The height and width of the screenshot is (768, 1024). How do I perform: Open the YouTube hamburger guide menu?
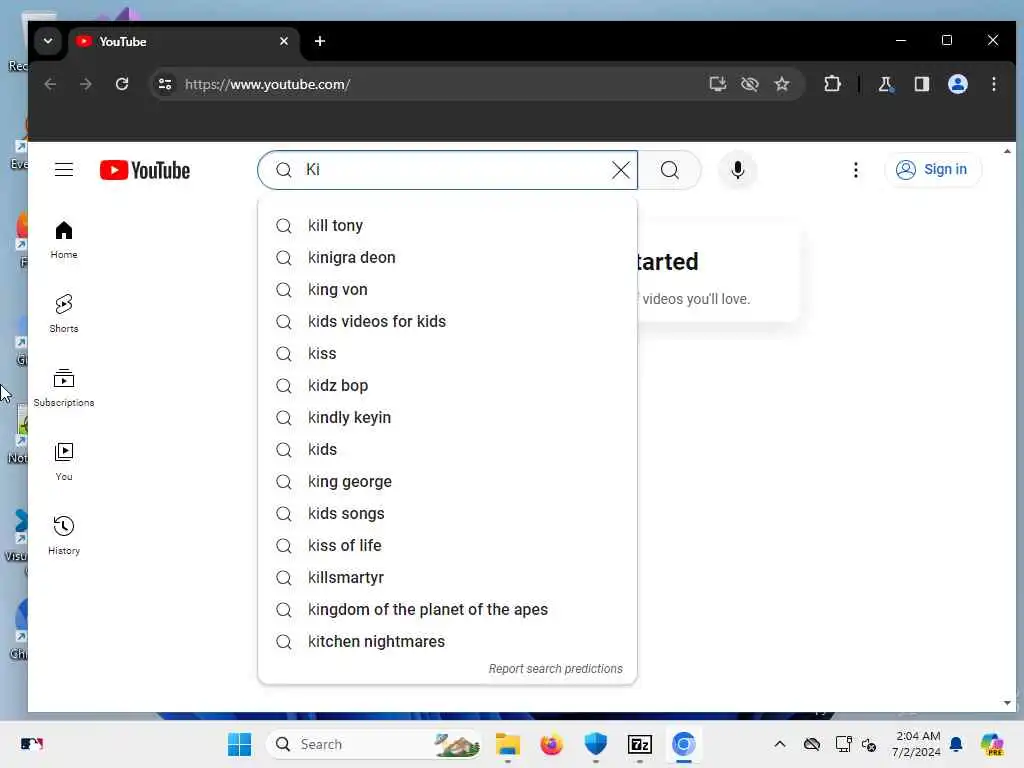click(64, 170)
